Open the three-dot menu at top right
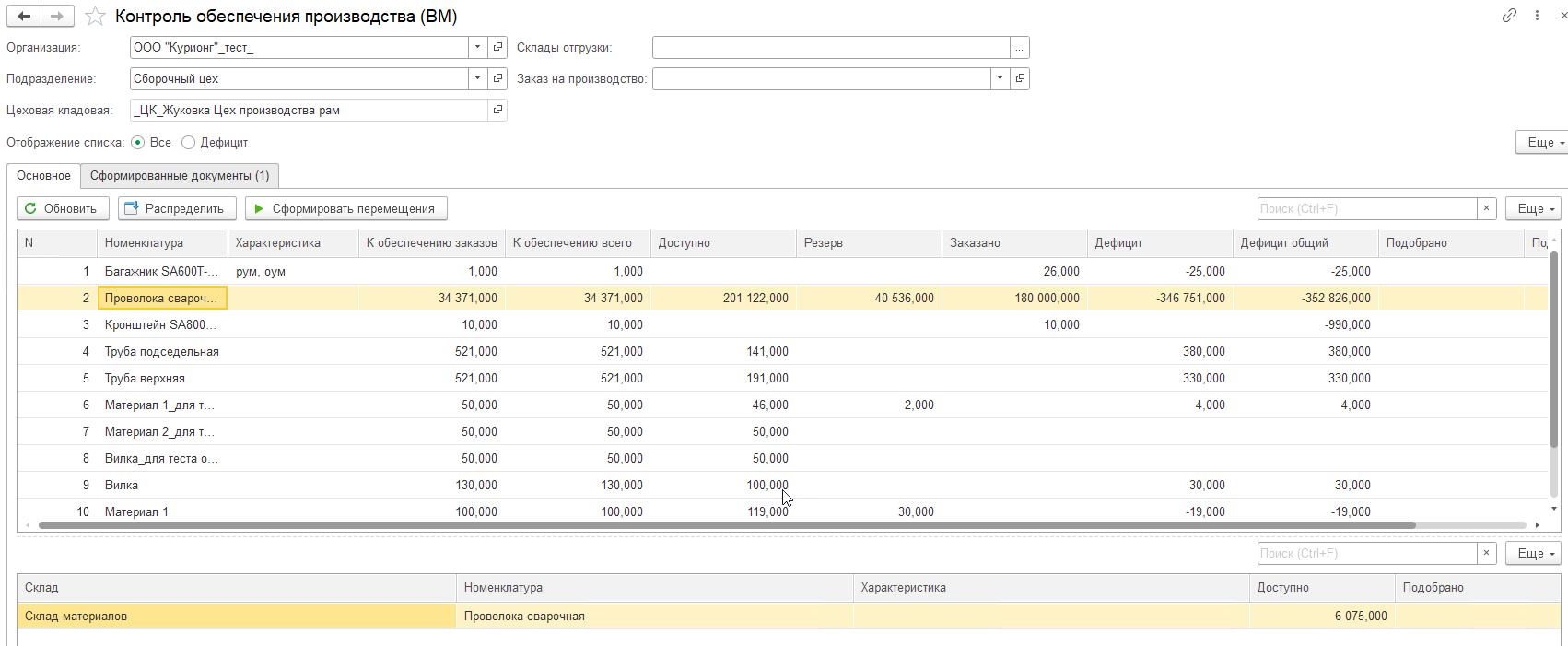 coord(1537,16)
